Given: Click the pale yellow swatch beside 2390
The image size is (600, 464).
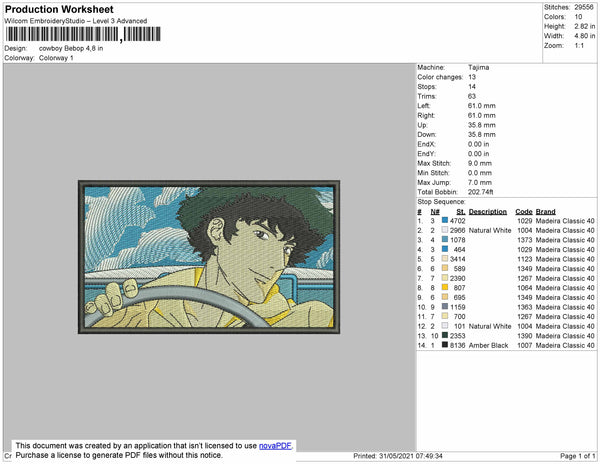Looking at the screenshot, I should pos(445,278).
